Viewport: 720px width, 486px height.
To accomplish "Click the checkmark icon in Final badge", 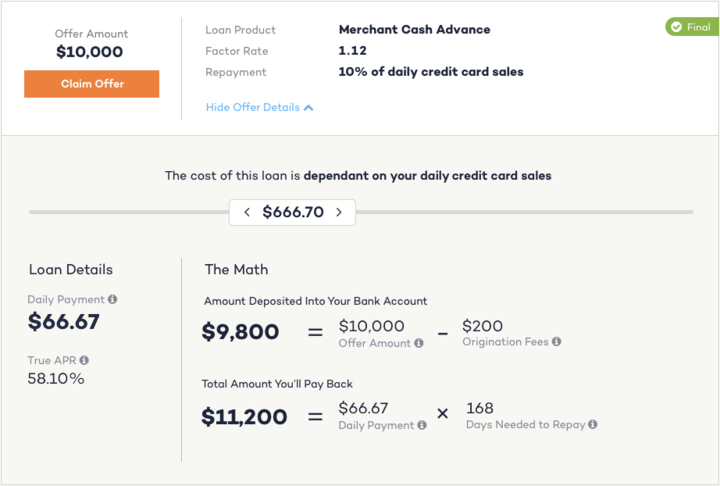I will click(676, 27).
